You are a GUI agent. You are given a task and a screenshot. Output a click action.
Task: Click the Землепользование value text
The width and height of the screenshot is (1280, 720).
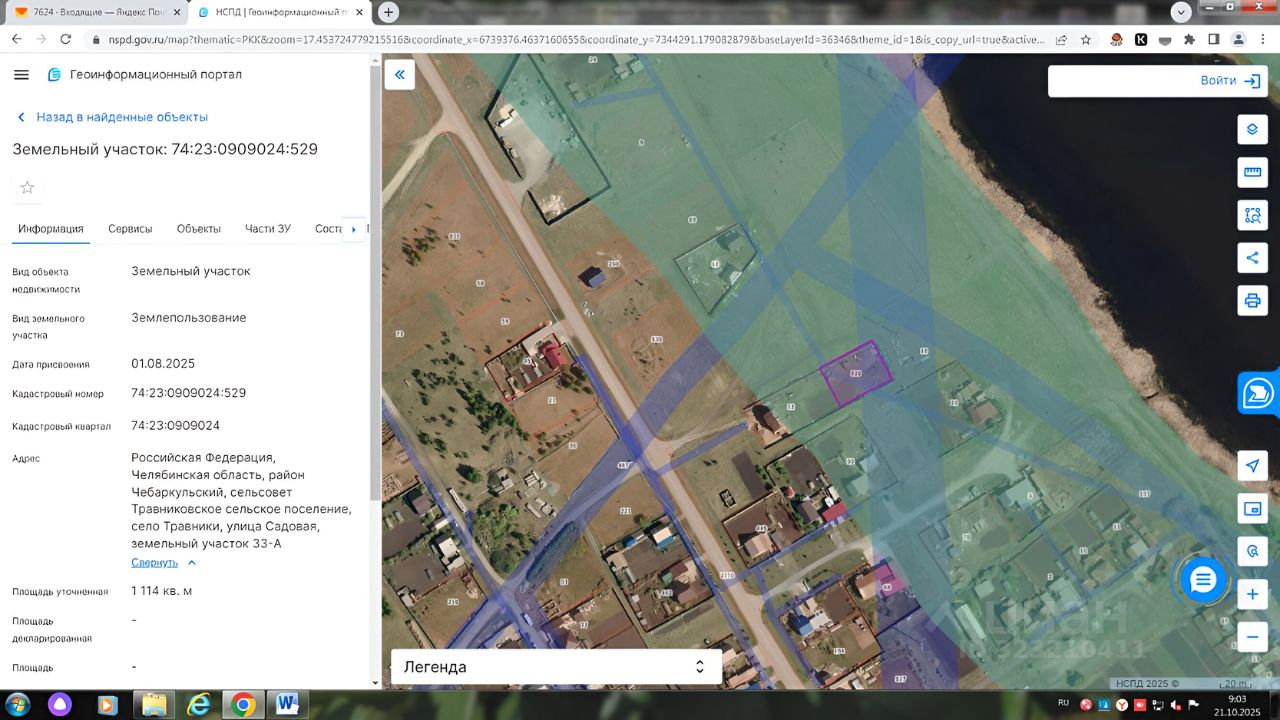189,318
